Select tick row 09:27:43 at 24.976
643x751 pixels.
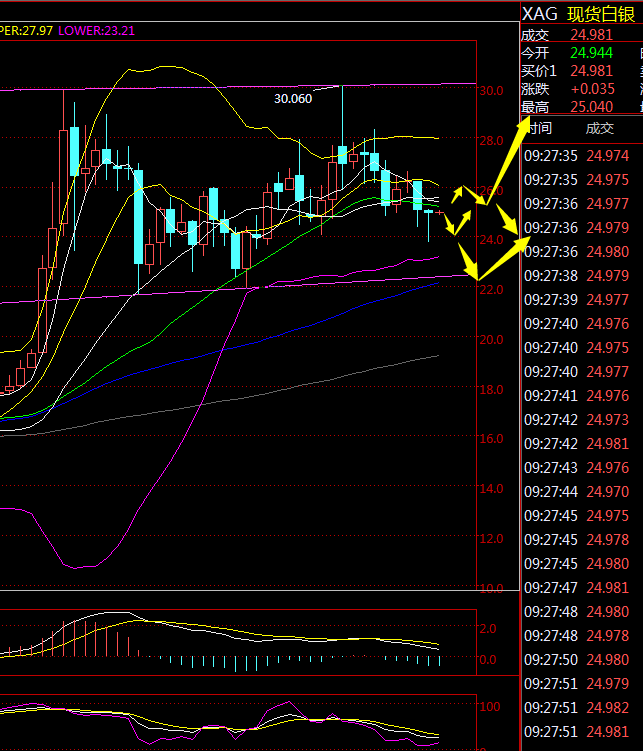coord(576,467)
